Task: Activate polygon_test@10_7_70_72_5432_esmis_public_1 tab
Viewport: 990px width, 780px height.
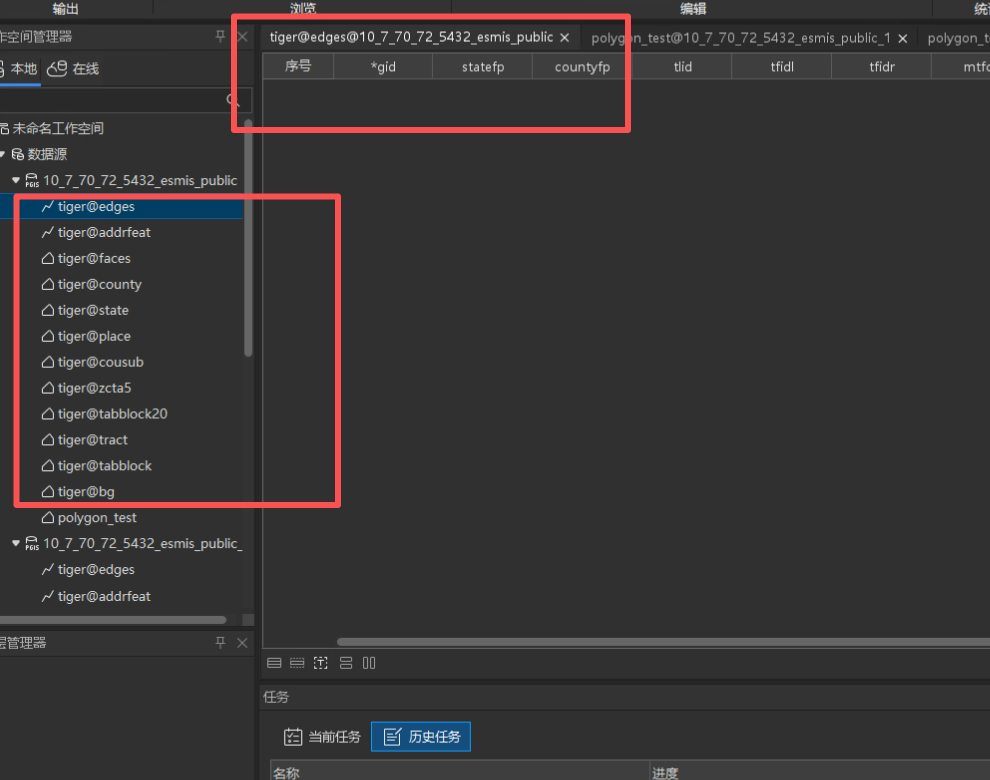Action: click(741, 38)
